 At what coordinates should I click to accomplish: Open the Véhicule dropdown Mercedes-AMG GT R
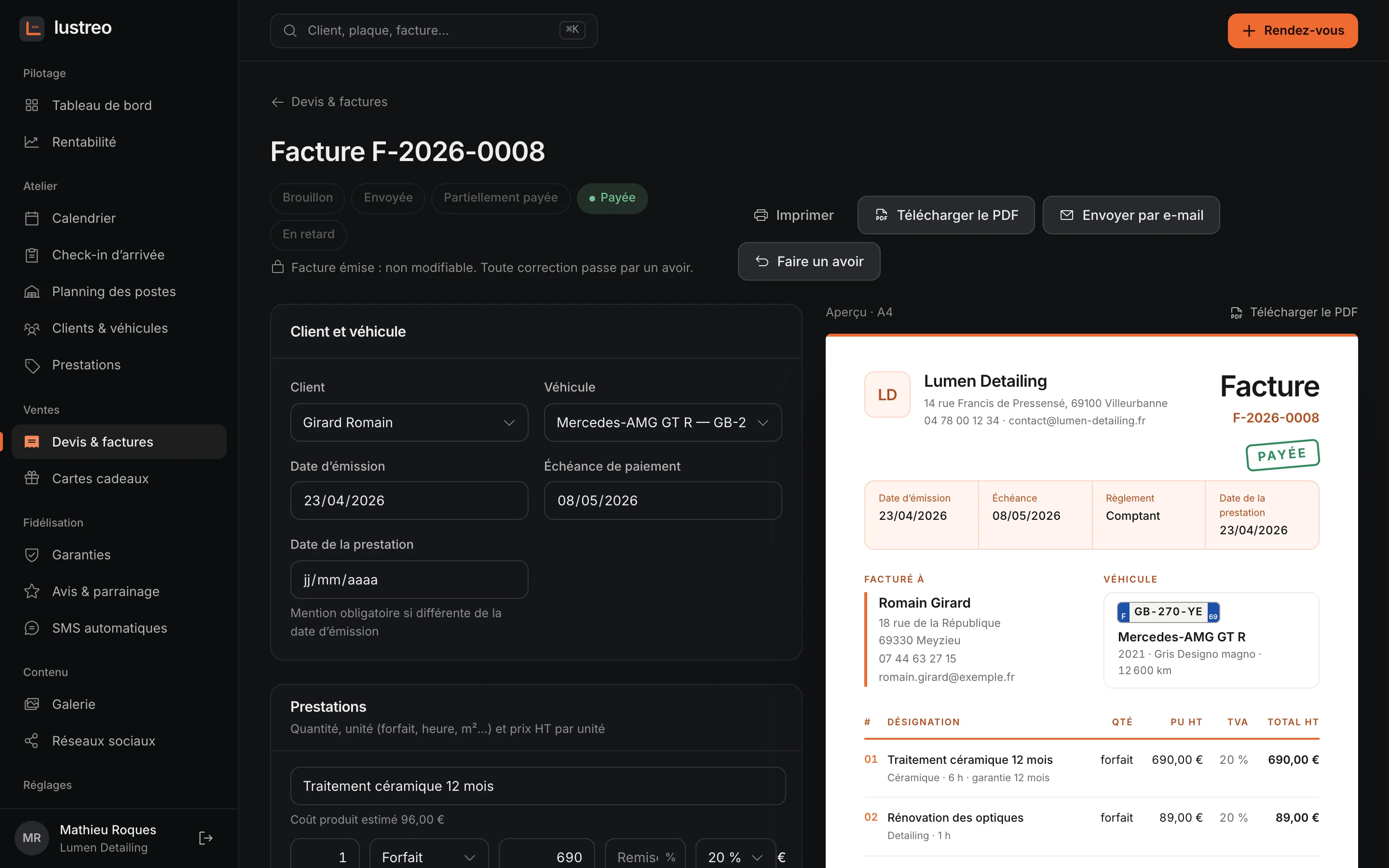663,422
